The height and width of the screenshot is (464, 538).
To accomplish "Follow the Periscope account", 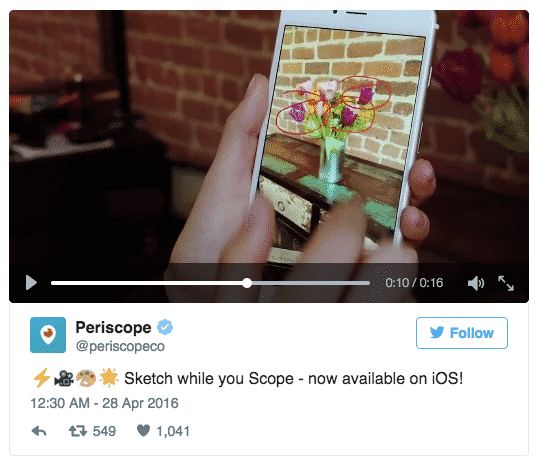I will tap(462, 333).
